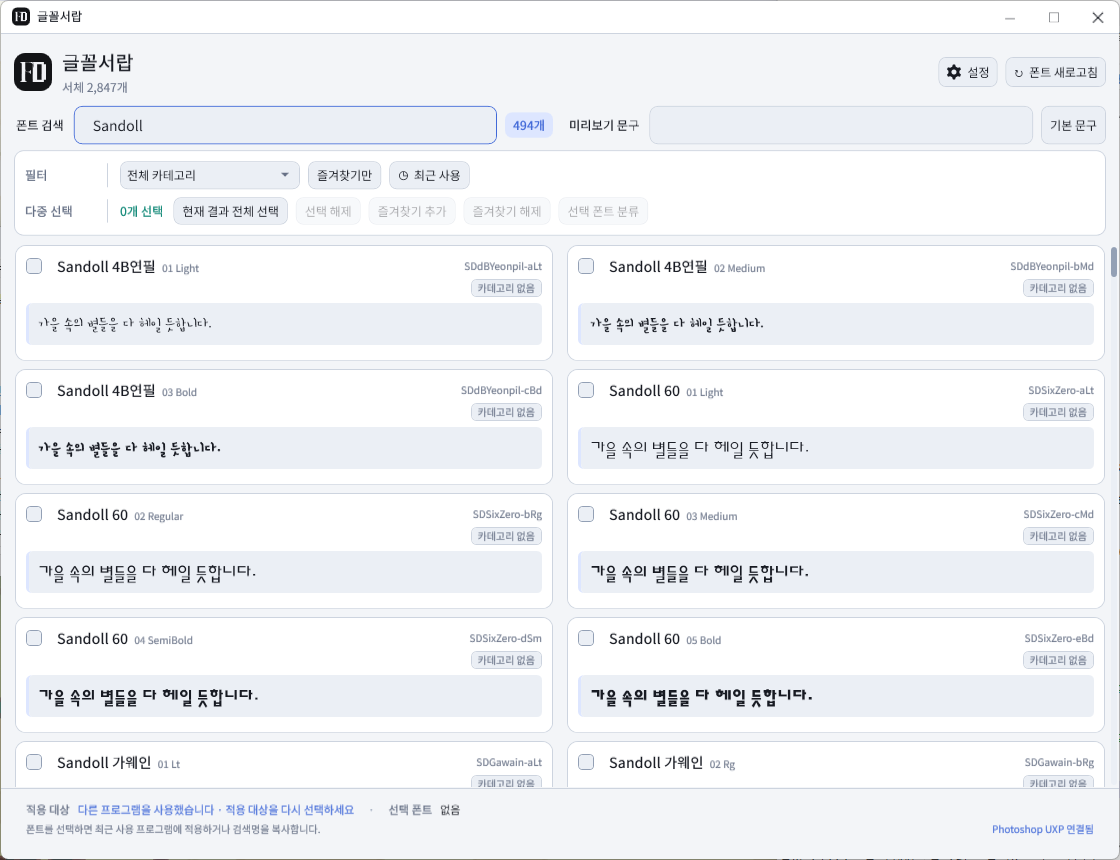Screen dimensions: 1120x860
Task: Click the 선택 폰트 분류 button
Action: point(604,211)
